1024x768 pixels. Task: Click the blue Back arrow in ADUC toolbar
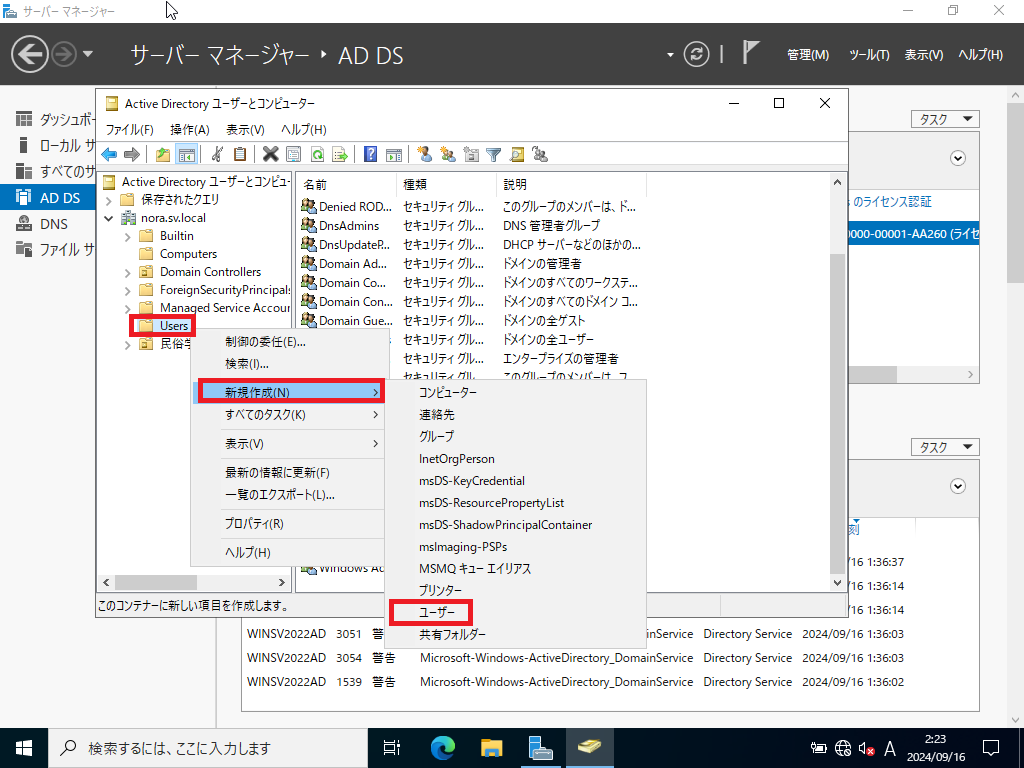pos(109,154)
